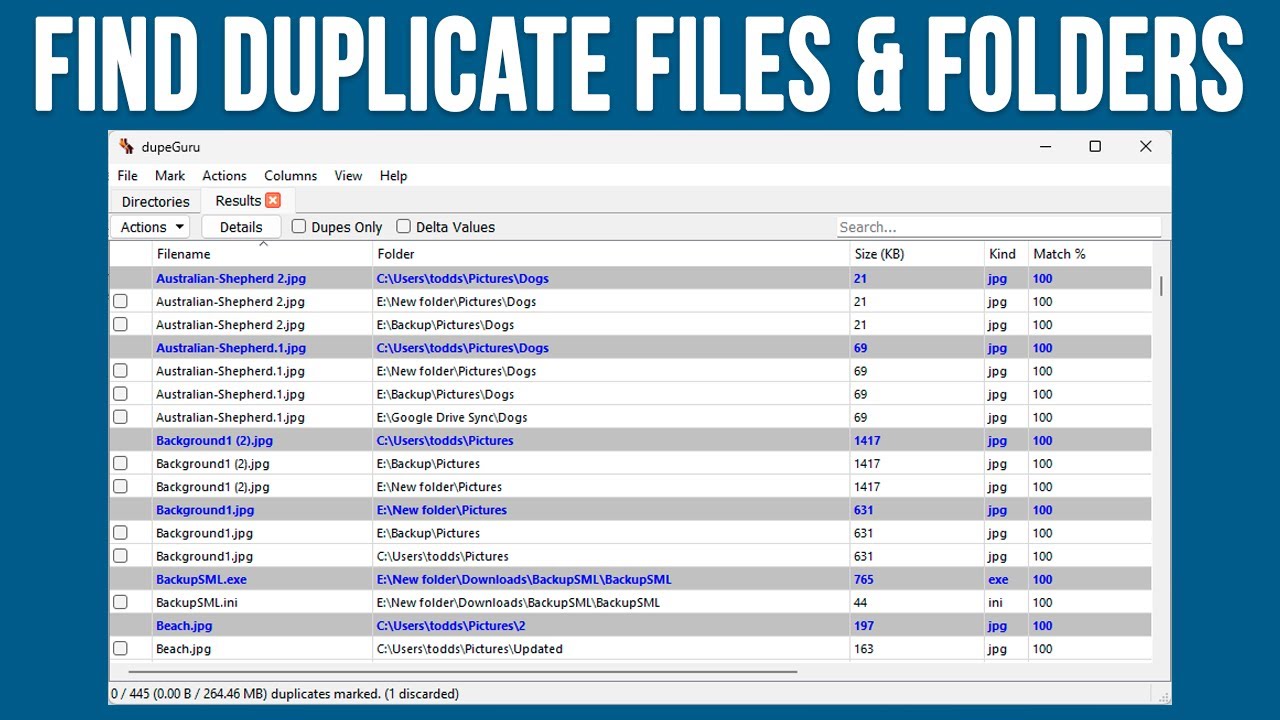Check Background1.jpg in C:\Users\todds\Pictures
Image resolution: width=1280 pixels, height=720 pixels.
point(120,556)
